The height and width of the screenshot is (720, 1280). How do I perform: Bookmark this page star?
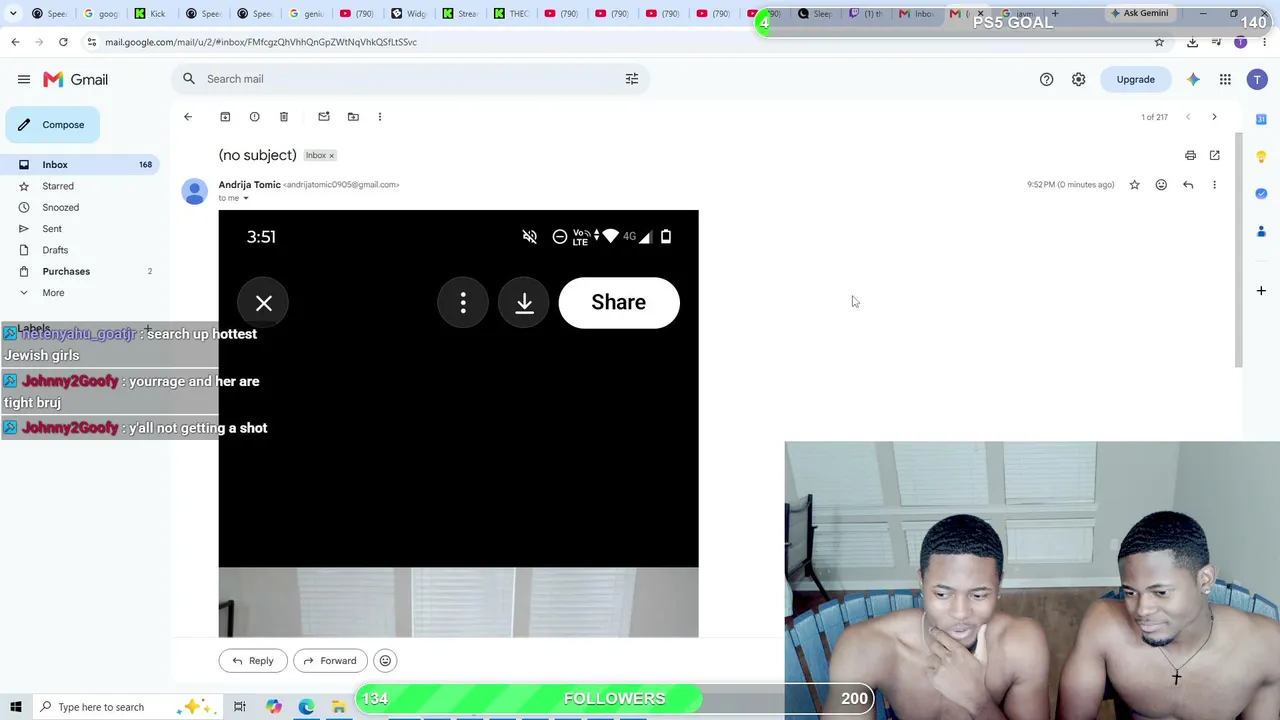coord(1159,42)
